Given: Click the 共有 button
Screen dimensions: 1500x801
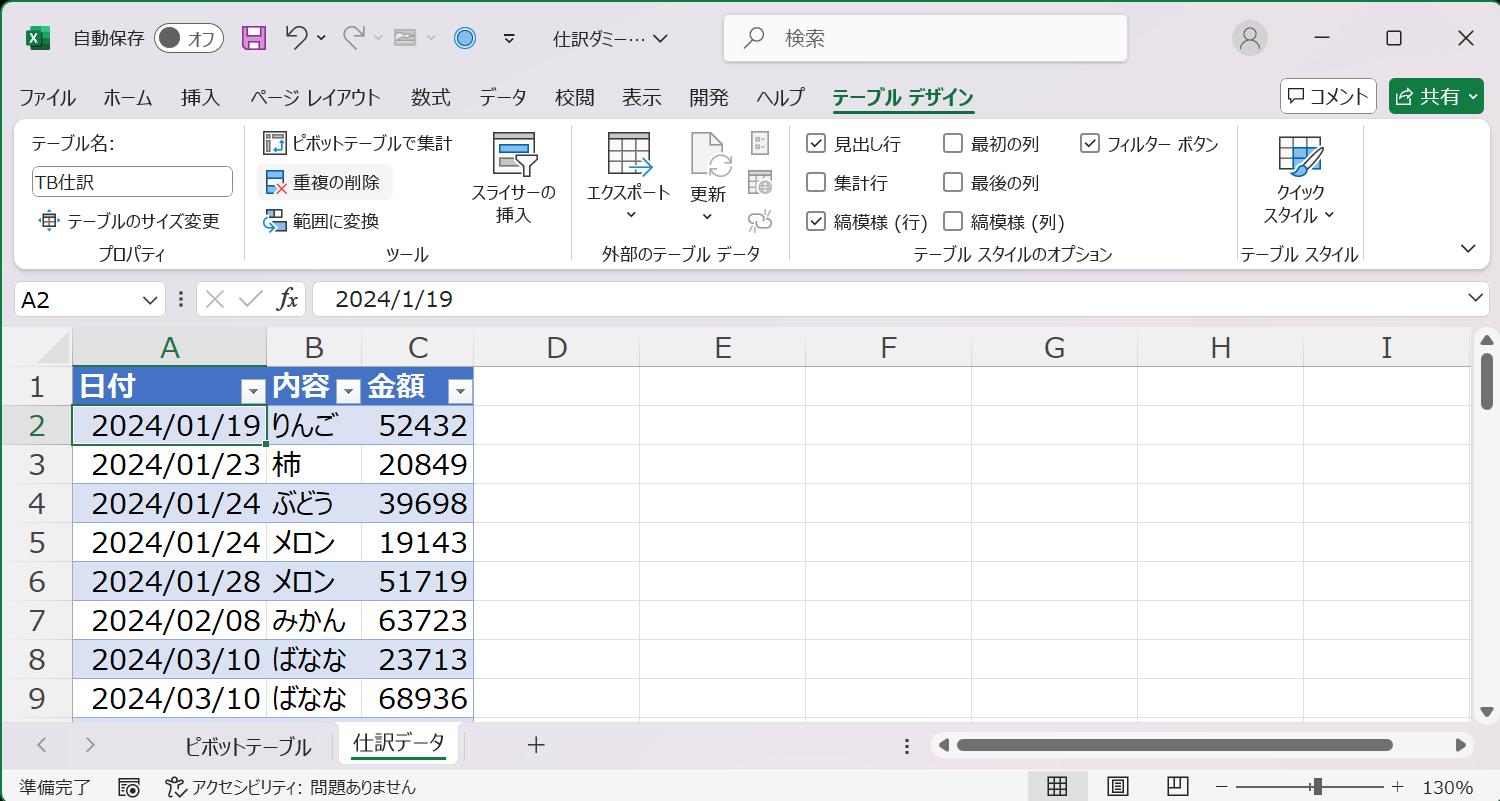Looking at the screenshot, I should coord(1436,96).
